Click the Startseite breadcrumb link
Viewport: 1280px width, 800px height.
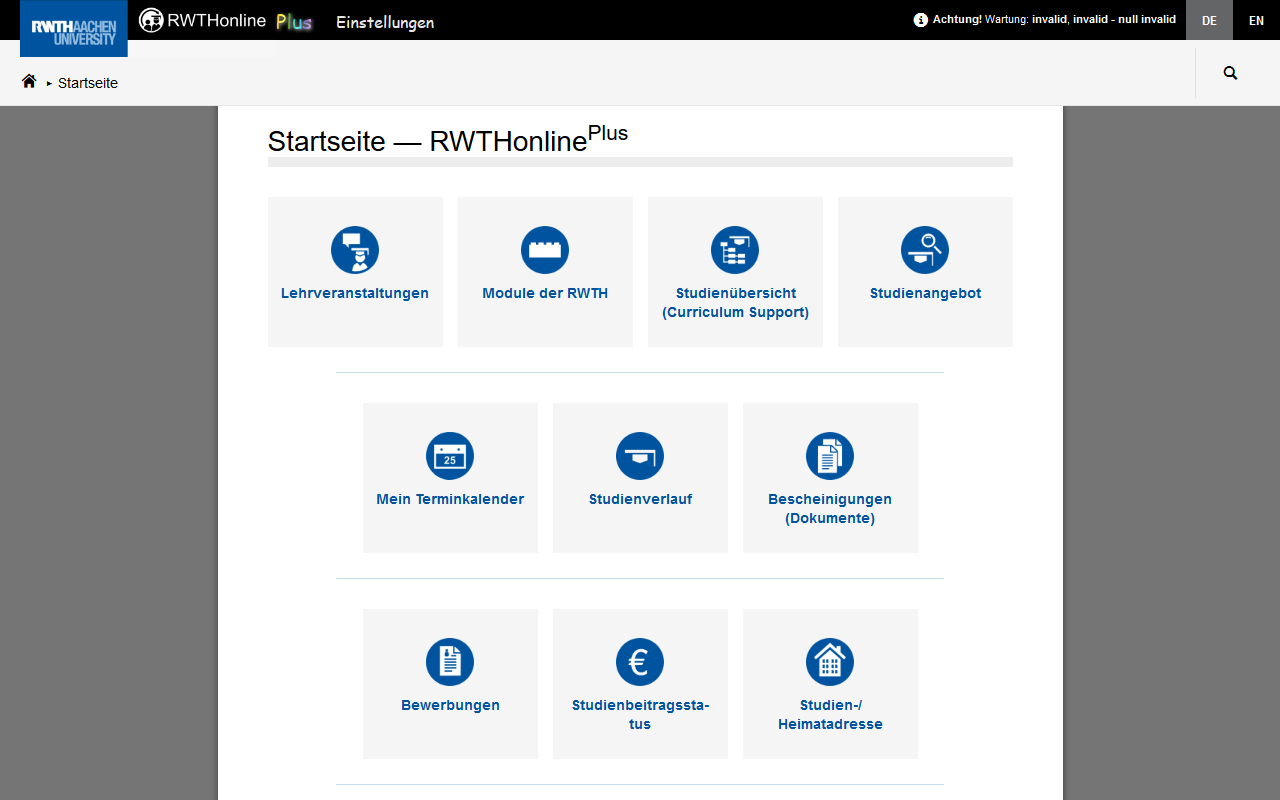pyautogui.click(x=88, y=83)
